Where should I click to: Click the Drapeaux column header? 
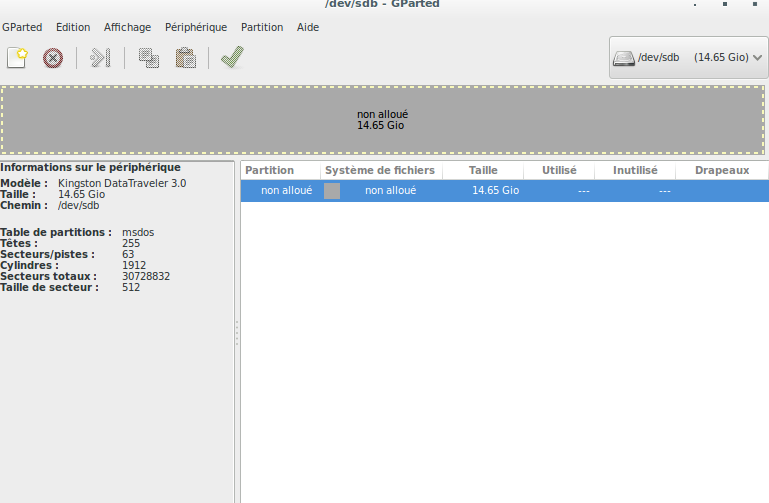(722, 171)
